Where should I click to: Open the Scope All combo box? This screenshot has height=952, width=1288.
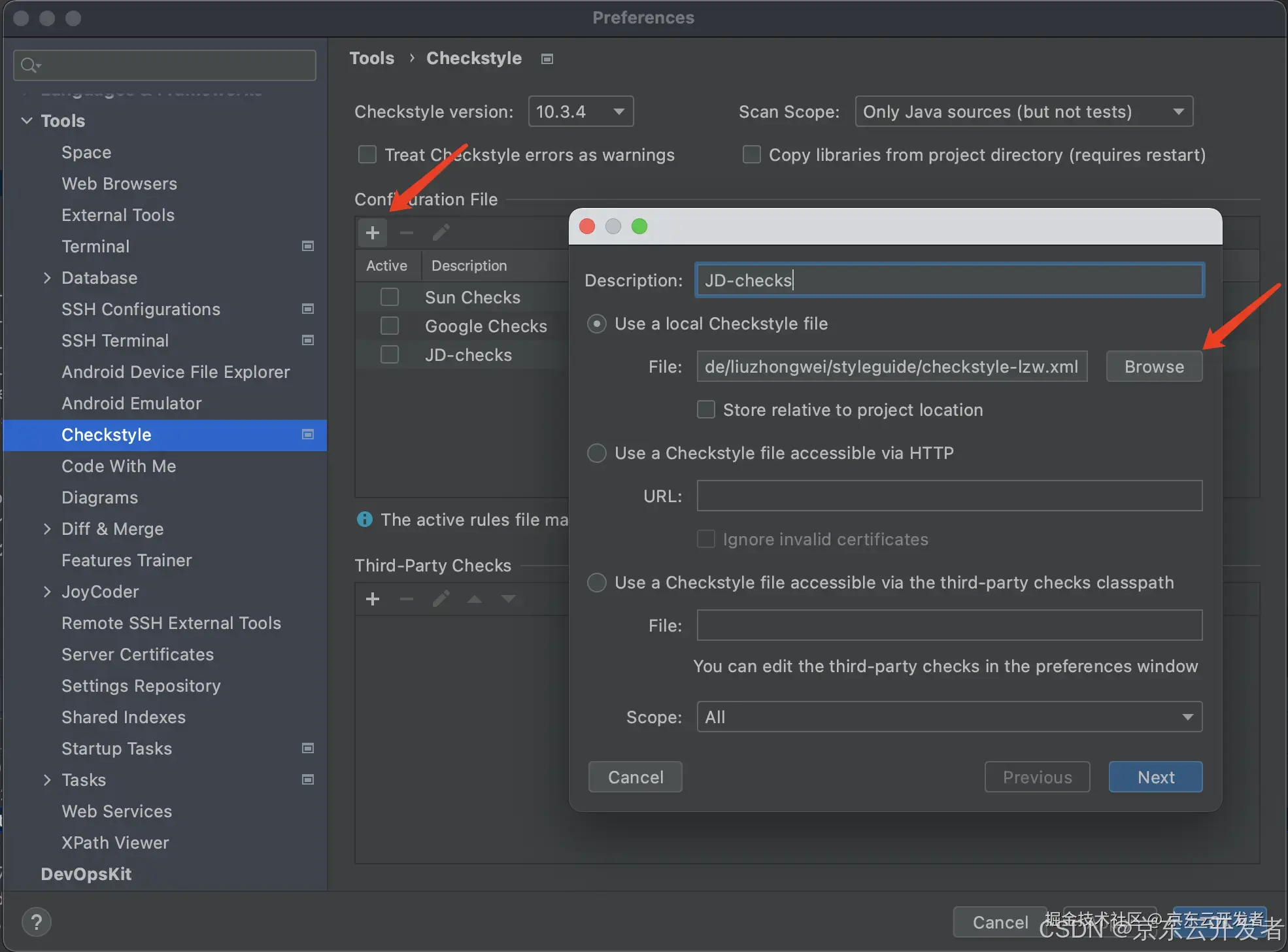[x=949, y=717]
